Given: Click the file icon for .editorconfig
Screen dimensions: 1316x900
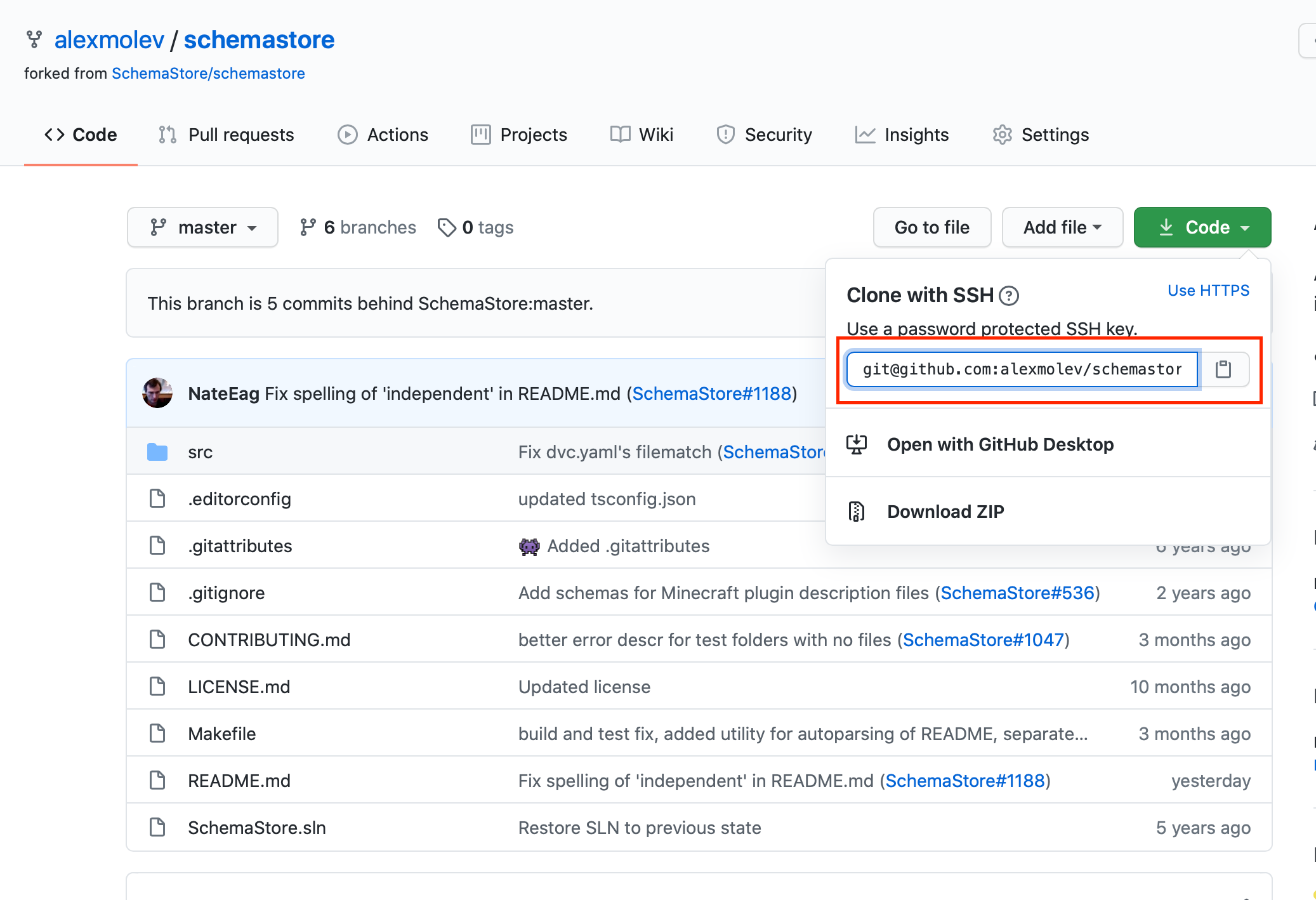Looking at the screenshot, I should 157,499.
